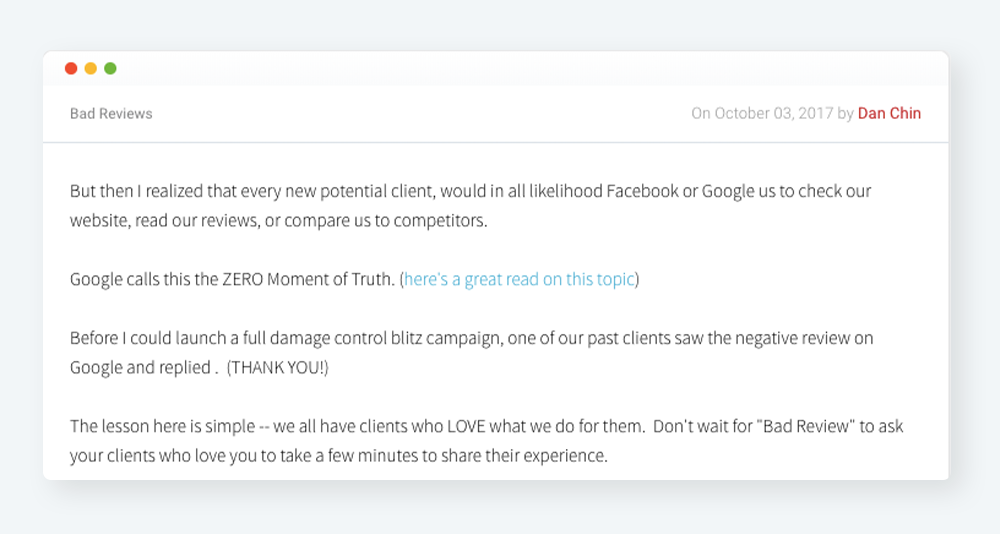
Task: Open author Dan Chin's profile link
Action: point(889,114)
